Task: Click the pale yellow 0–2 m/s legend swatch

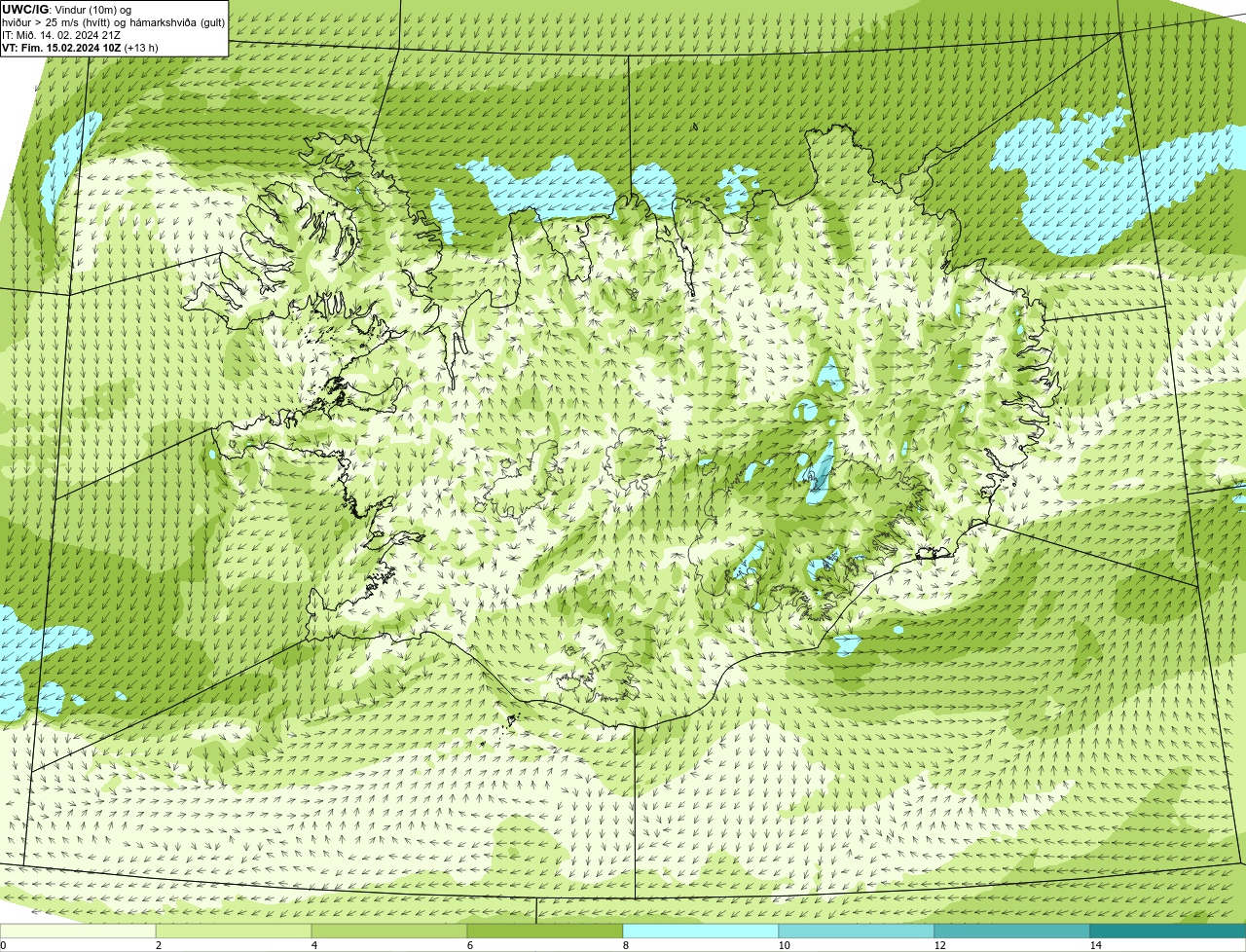Action: tap(78, 932)
